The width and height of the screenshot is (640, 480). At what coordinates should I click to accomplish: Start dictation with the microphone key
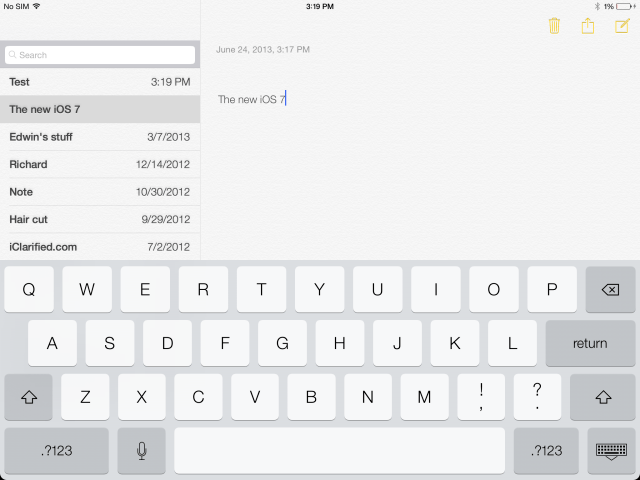coord(142,451)
